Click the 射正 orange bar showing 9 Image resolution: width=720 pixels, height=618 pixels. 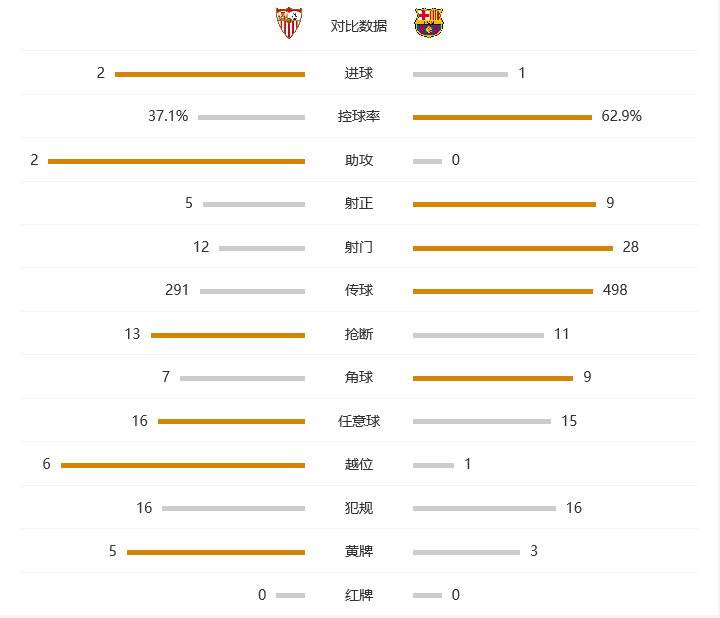coord(504,204)
